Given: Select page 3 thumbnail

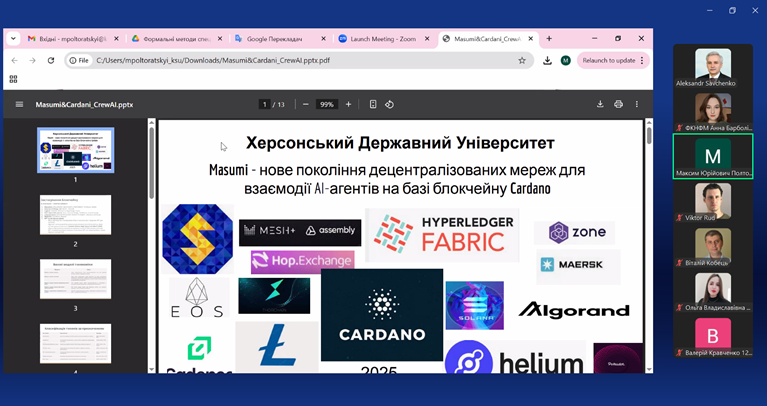Looking at the screenshot, I should [x=76, y=279].
